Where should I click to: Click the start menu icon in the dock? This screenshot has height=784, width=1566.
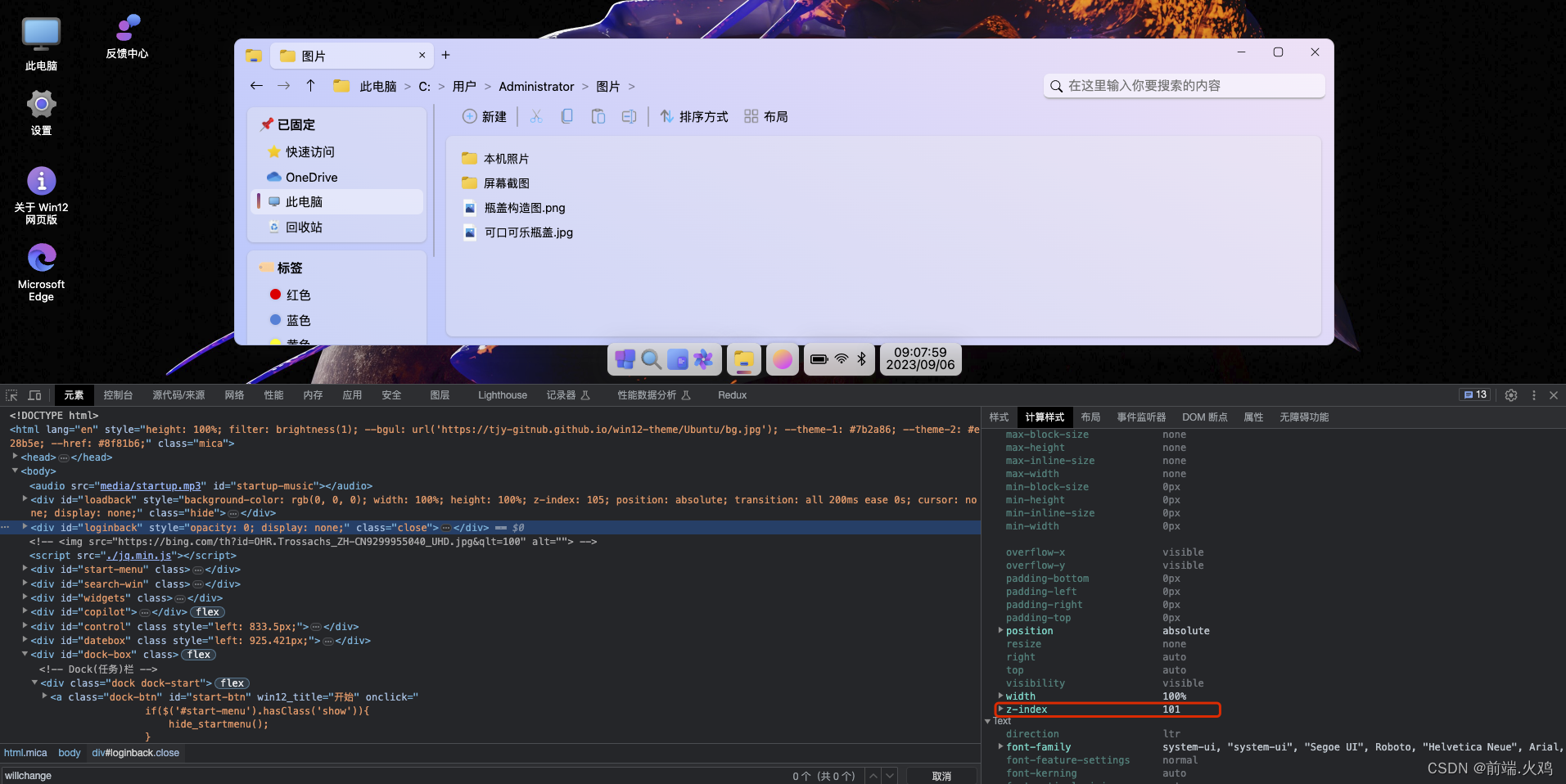[x=625, y=359]
